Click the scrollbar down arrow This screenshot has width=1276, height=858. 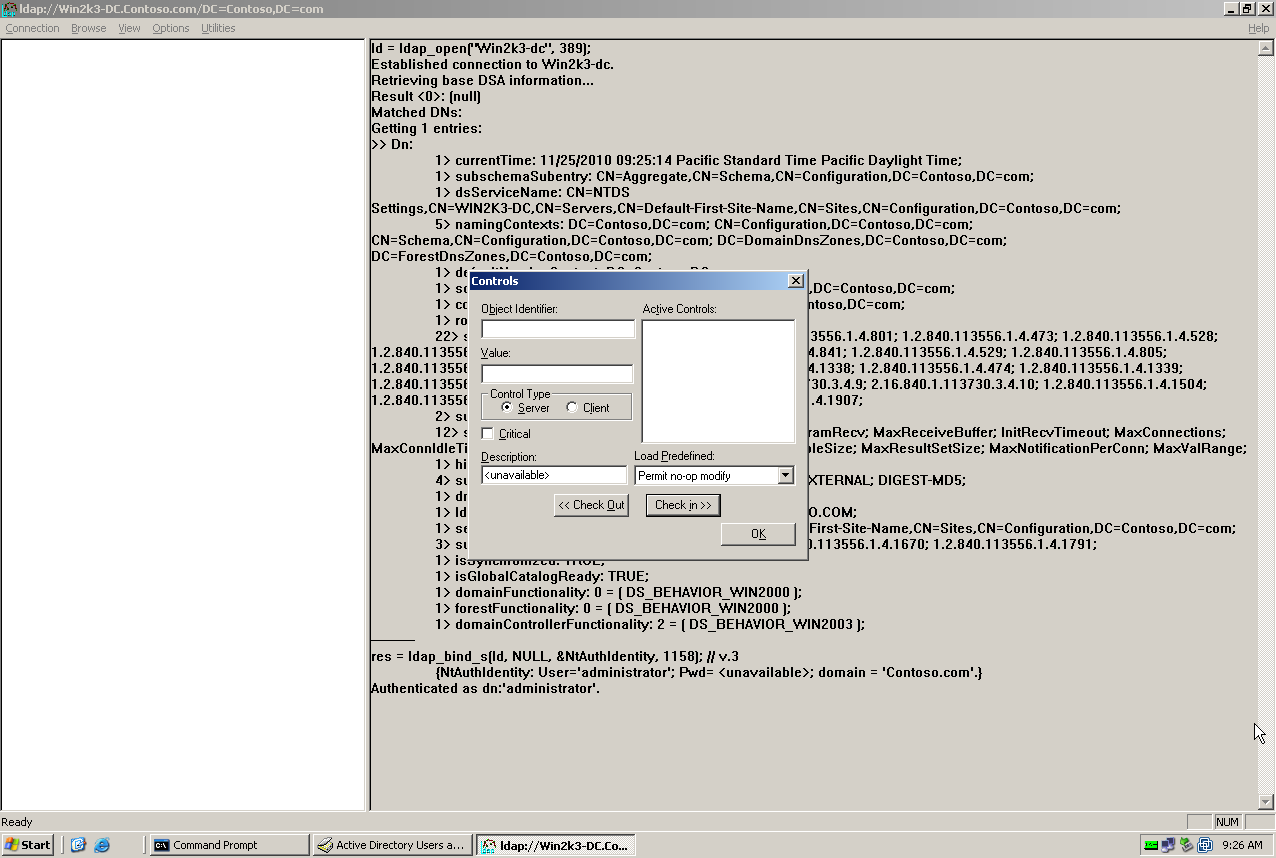(x=1268, y=800)
